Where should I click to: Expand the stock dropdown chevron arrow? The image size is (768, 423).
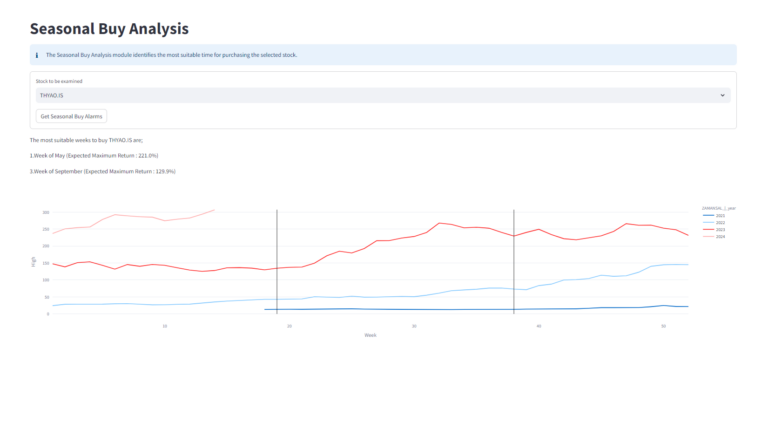(722, 95)
